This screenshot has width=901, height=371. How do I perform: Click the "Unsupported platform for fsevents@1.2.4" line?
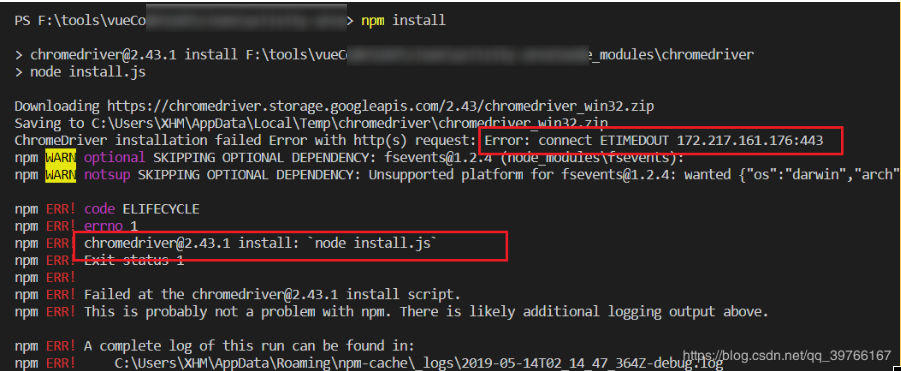[x=457, y=175]
